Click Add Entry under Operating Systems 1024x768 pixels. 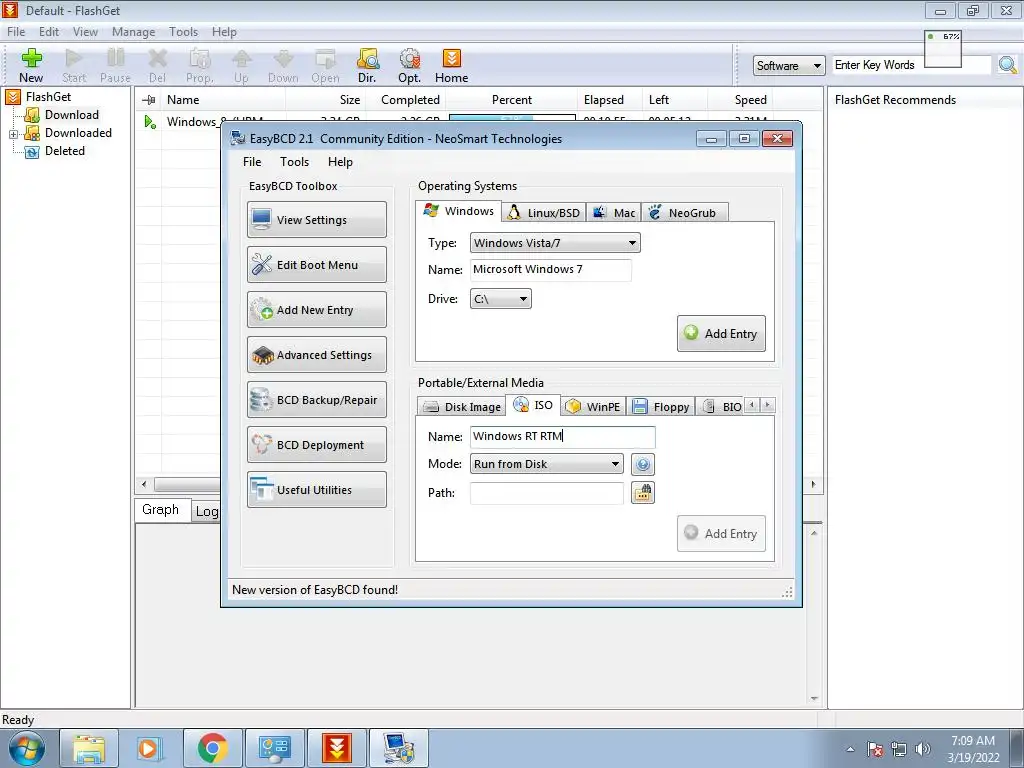coord(721,334)
